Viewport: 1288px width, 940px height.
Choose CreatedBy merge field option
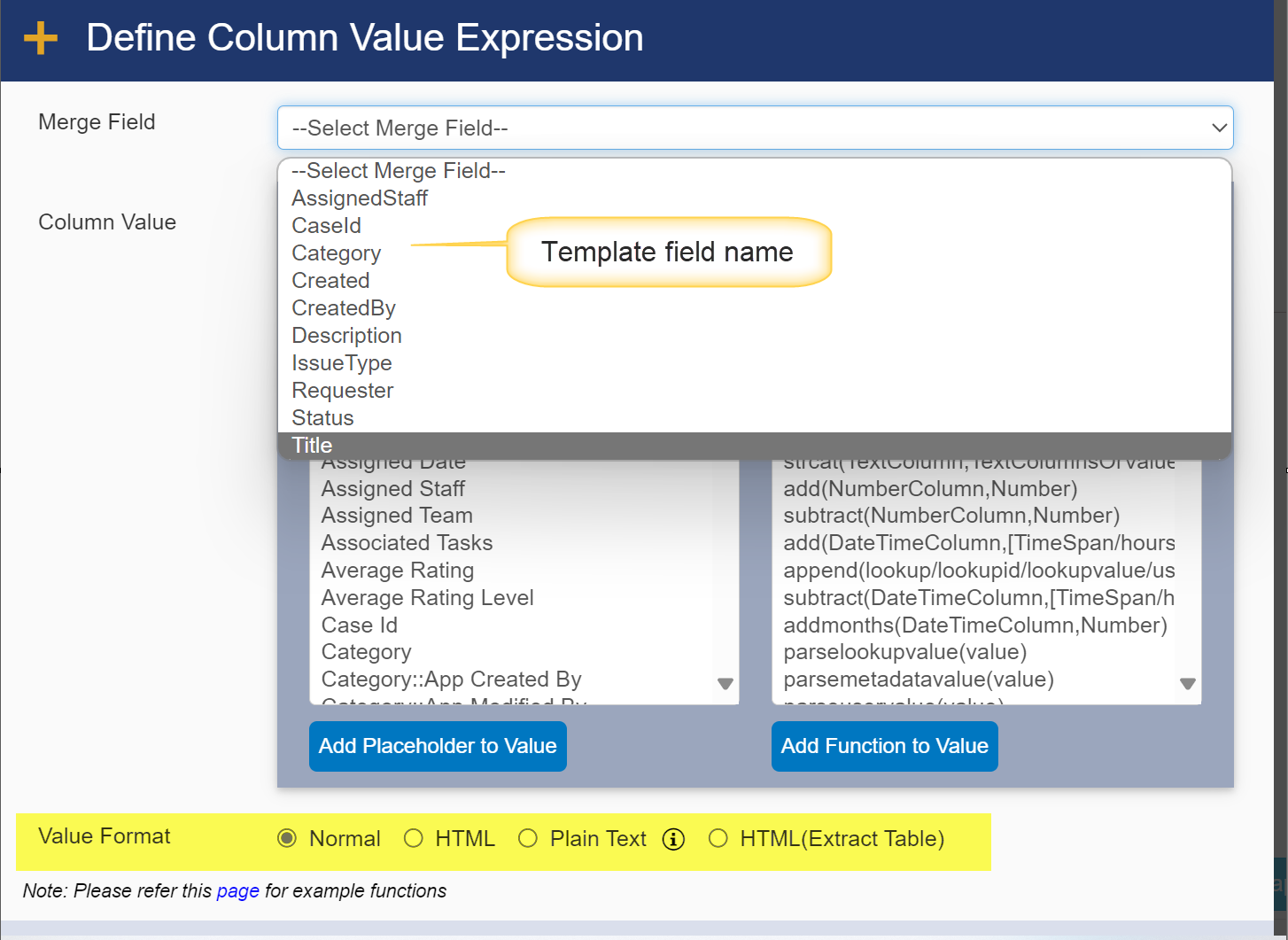[x=755, y=308]
